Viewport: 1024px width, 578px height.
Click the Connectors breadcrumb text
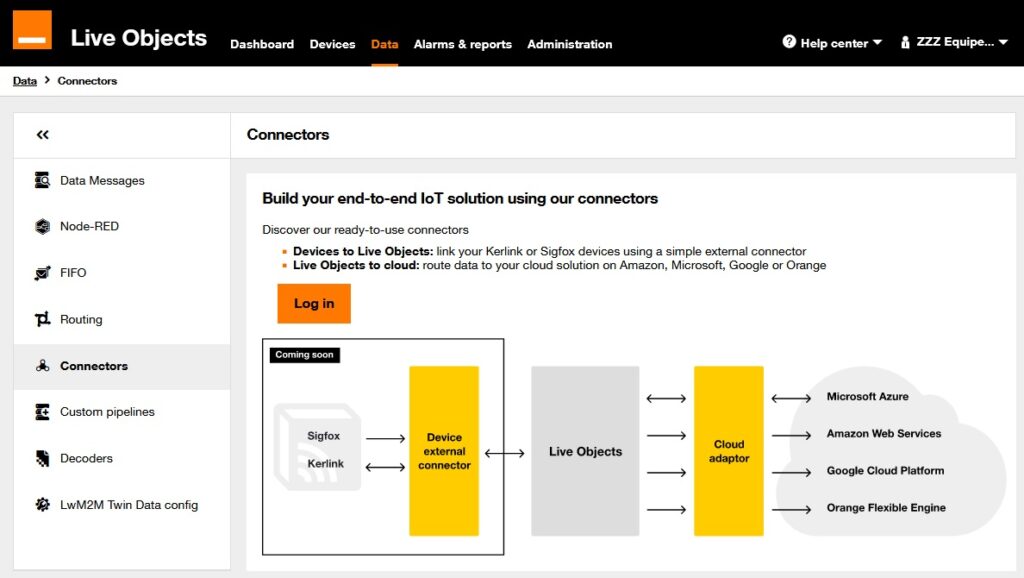(88, 81)
